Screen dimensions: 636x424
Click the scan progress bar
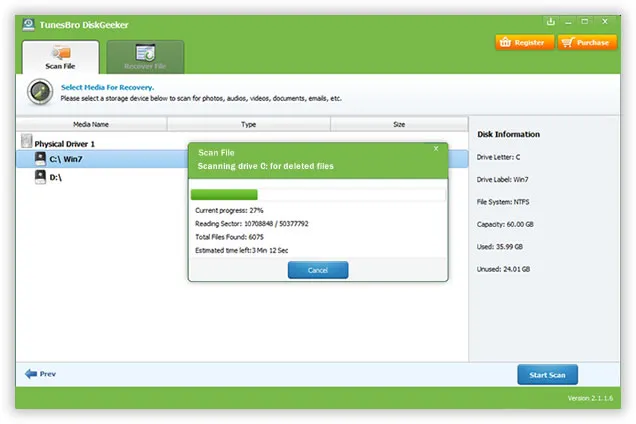click(317, 195)
